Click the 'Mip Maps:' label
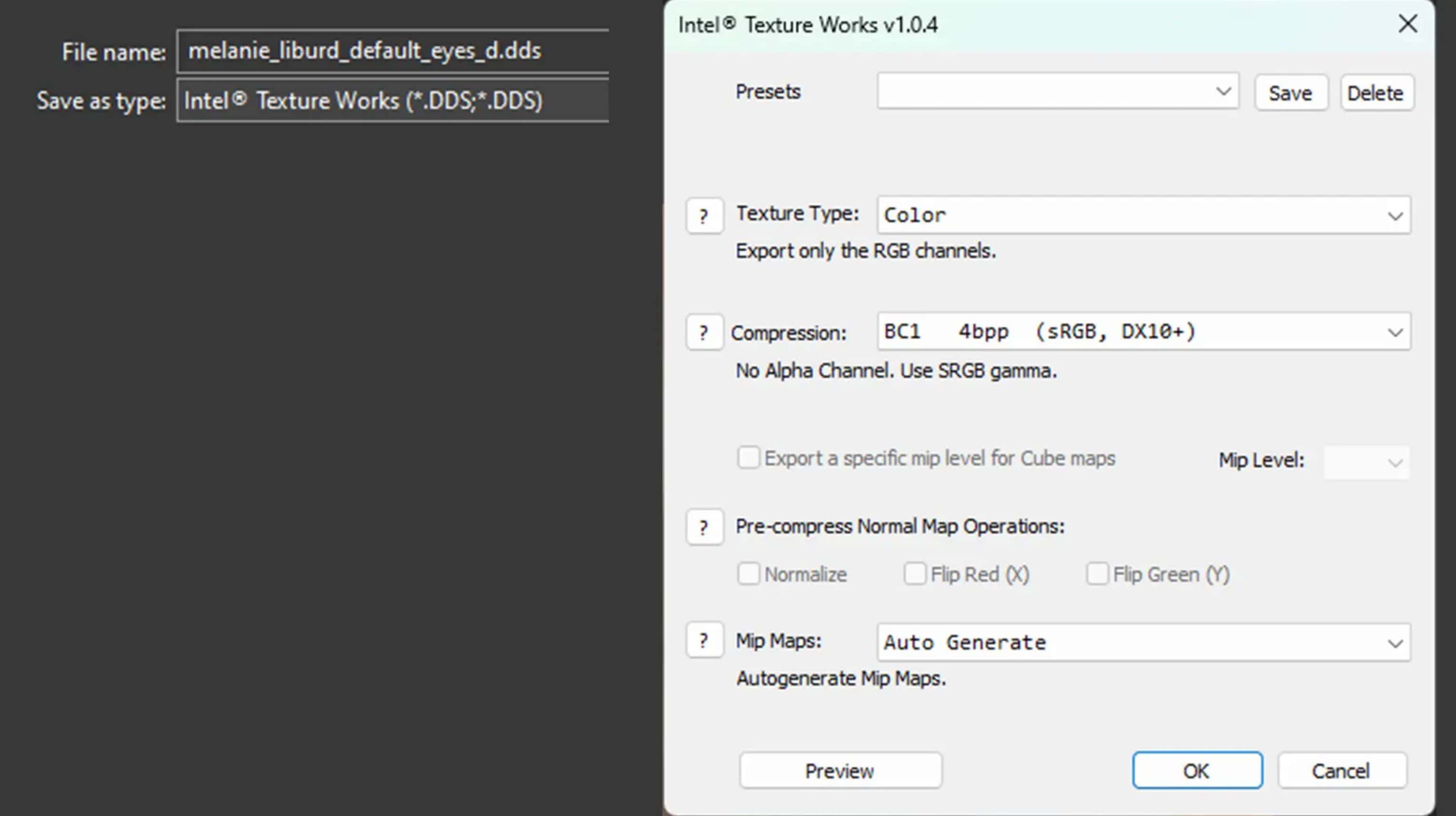 click(778, 641)
